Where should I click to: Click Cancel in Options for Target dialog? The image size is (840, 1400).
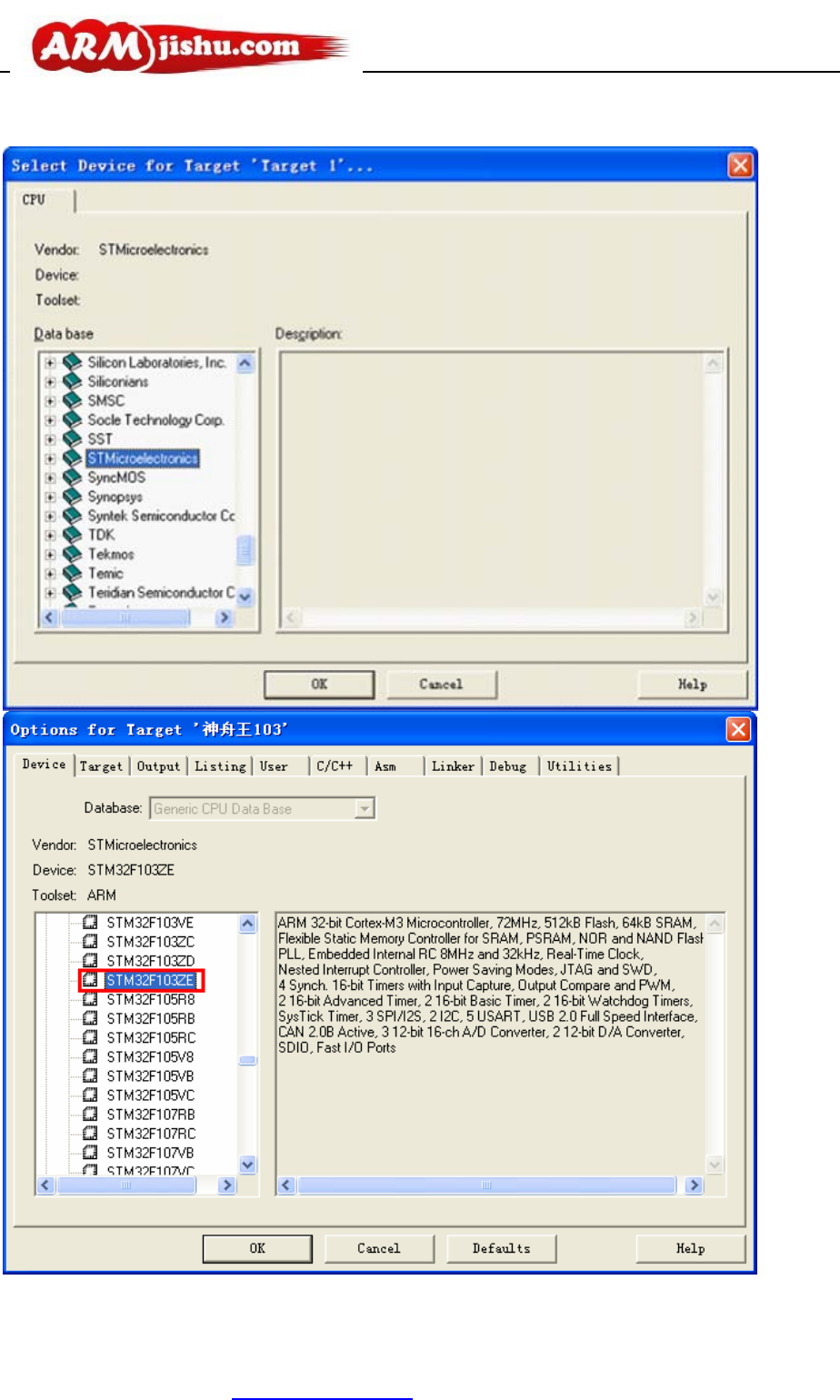pyautogui.click(x=378, y=1248)
